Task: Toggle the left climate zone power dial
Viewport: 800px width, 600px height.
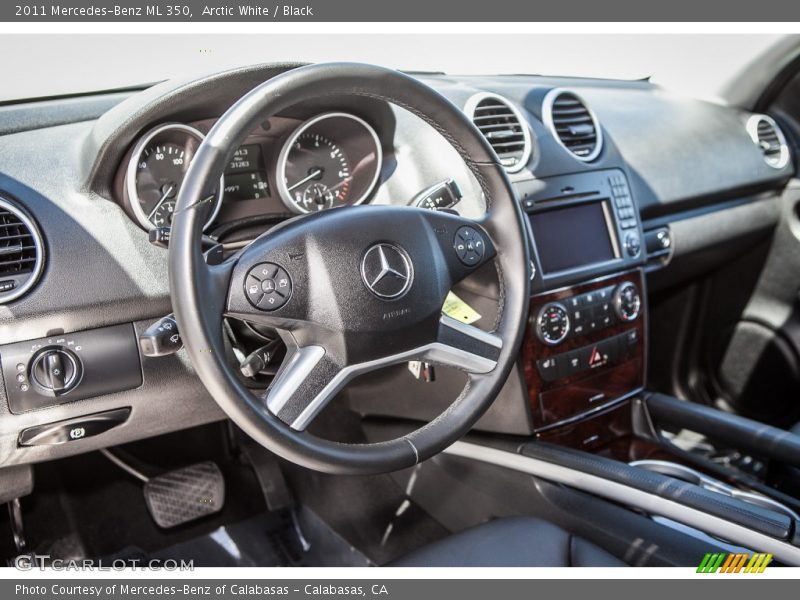Action: click(555, 324)
